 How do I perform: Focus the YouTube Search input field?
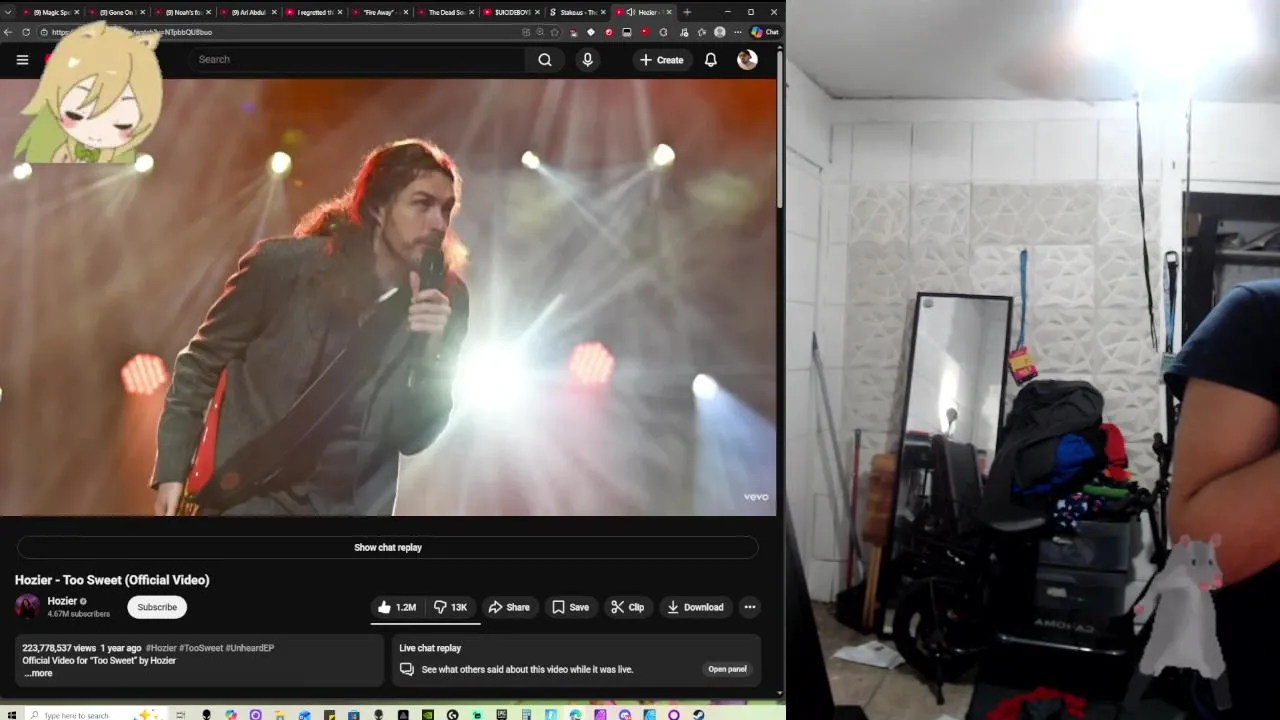click(358, 60)
